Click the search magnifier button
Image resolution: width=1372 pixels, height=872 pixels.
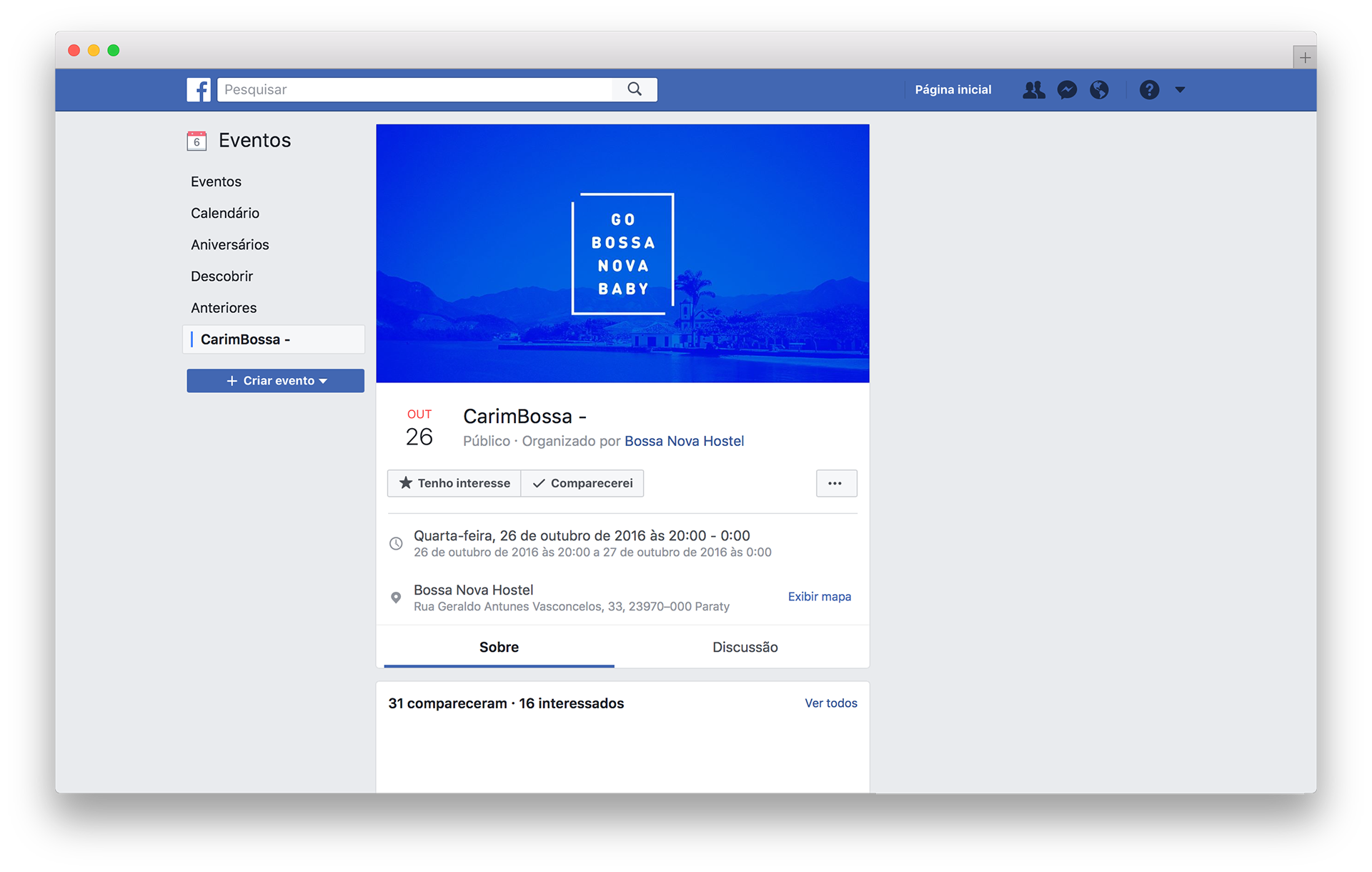tap(635, 89)
